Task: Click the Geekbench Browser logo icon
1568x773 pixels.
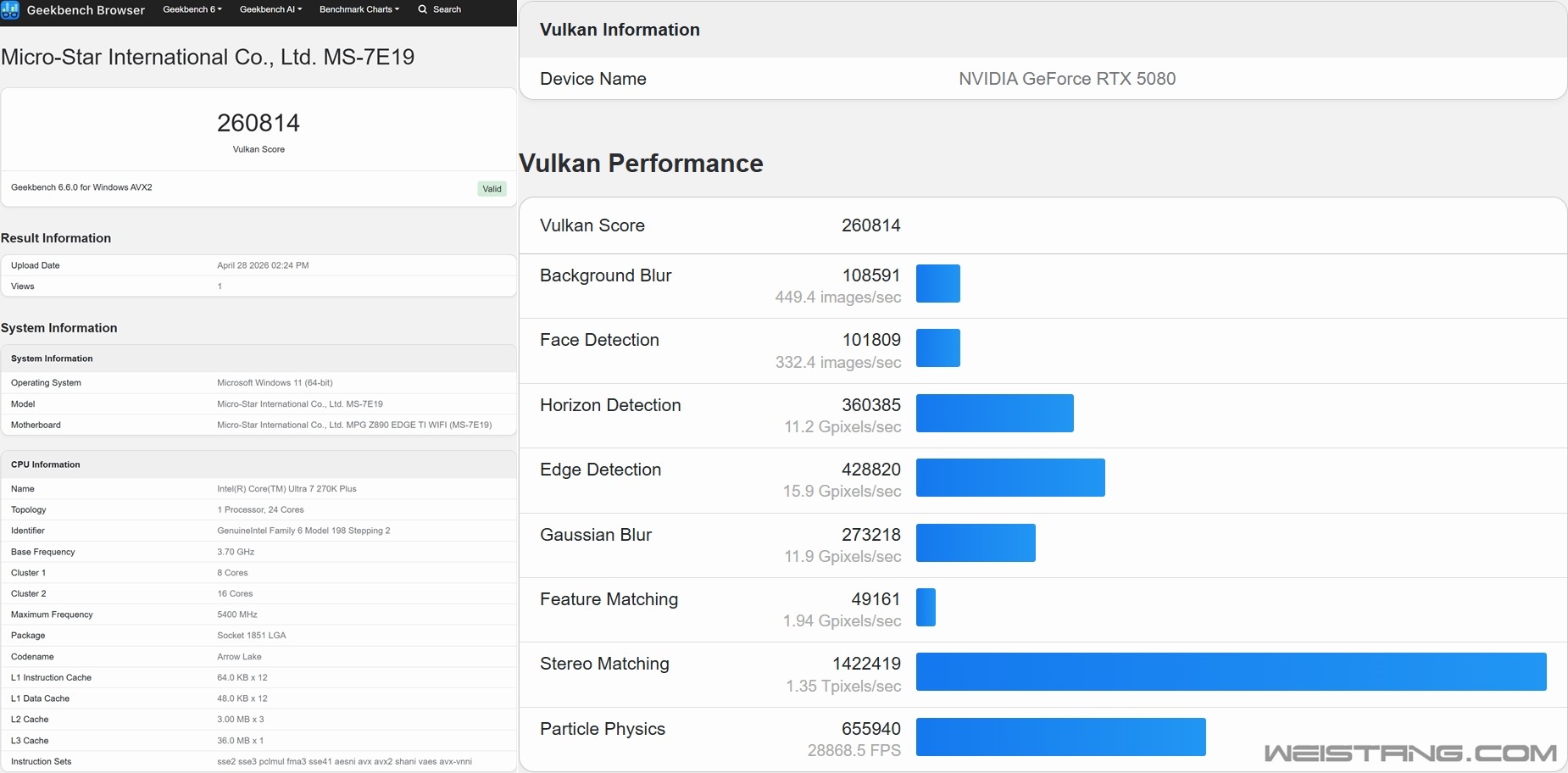Action: click(x=10, y=10)
